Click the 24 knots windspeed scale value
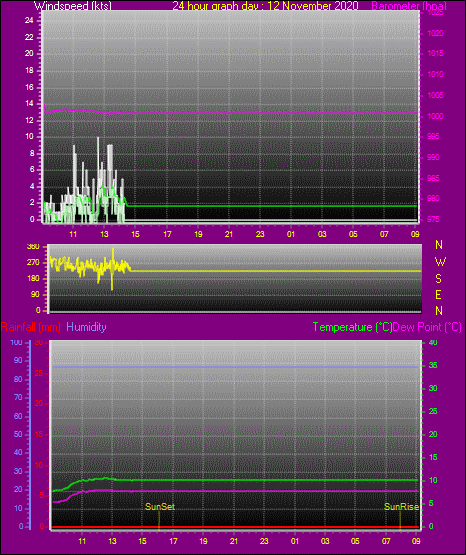This screenshot has height=555, width=466. tap(29, 21)
